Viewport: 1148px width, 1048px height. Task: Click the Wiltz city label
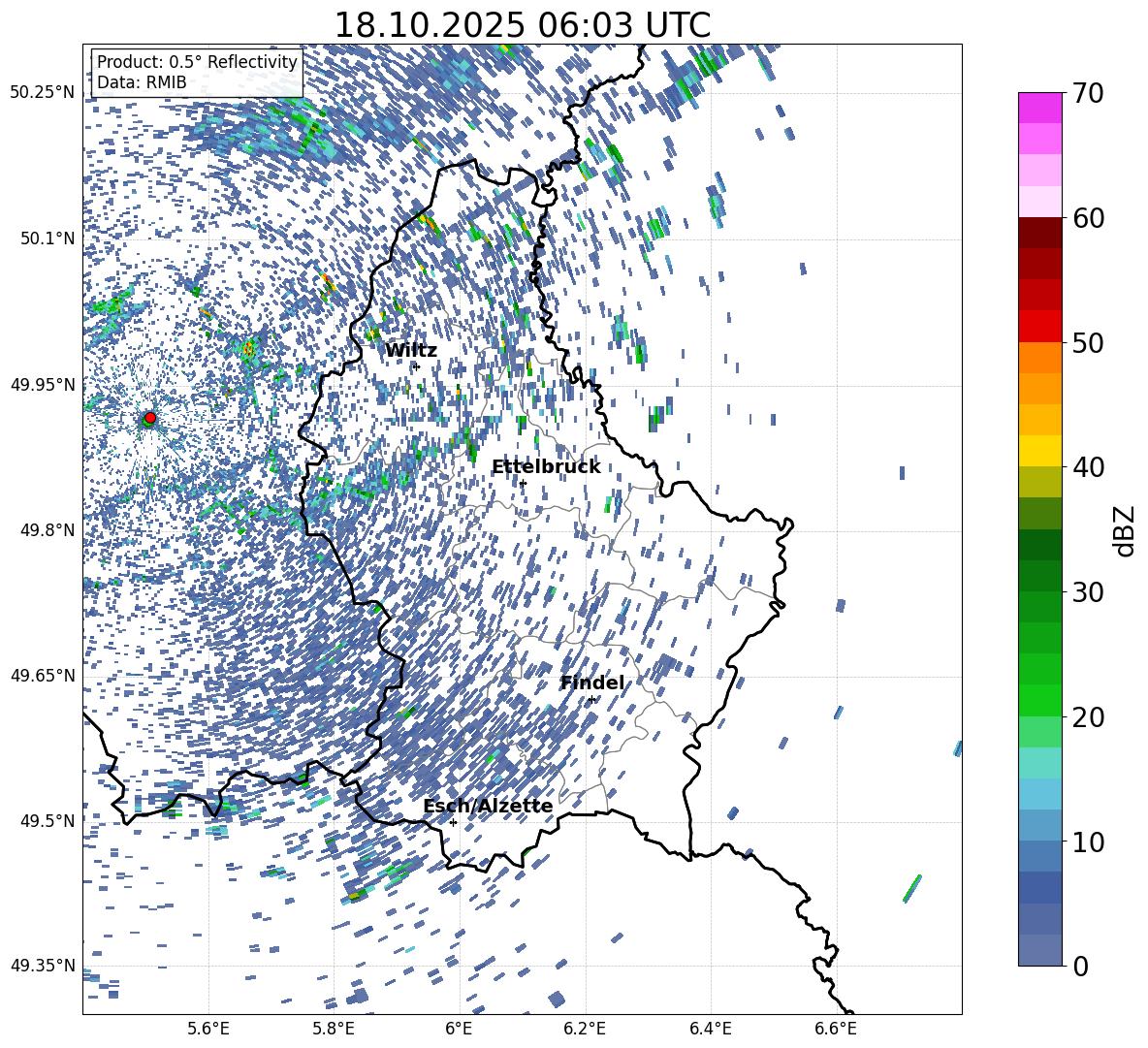pyautogui.click(x=411, y=351)
